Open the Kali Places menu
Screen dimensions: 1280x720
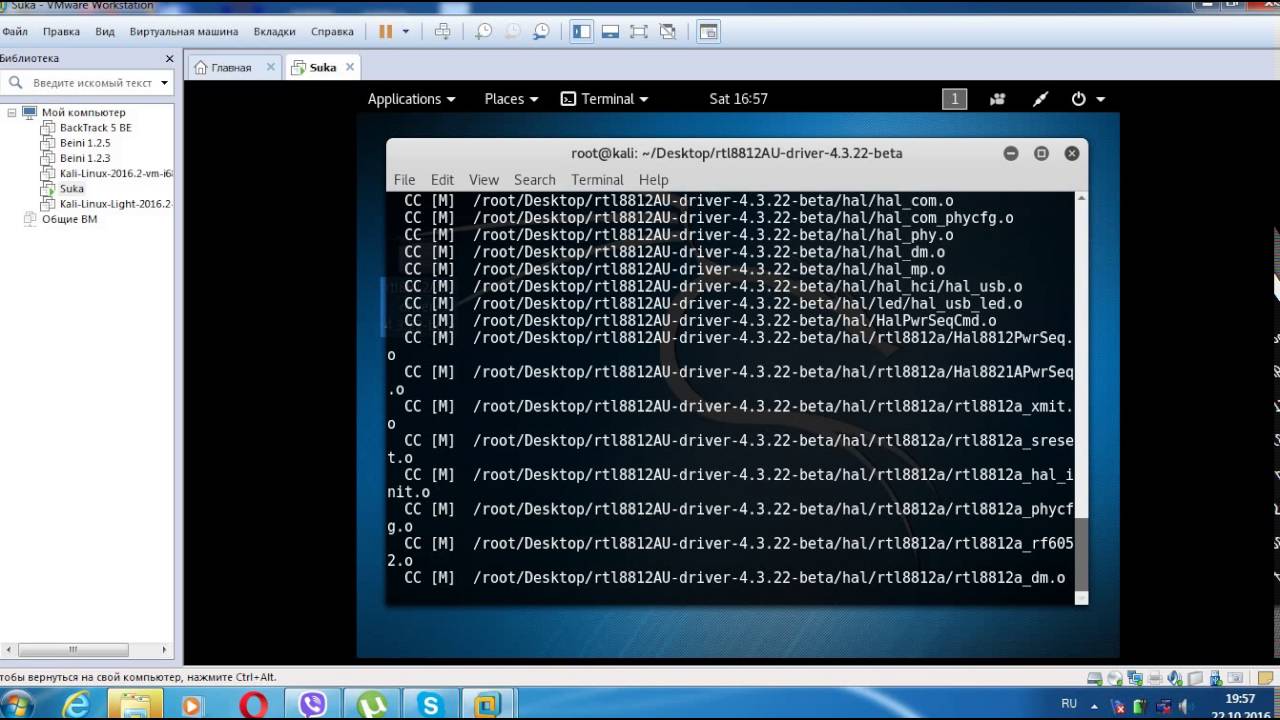511,99
